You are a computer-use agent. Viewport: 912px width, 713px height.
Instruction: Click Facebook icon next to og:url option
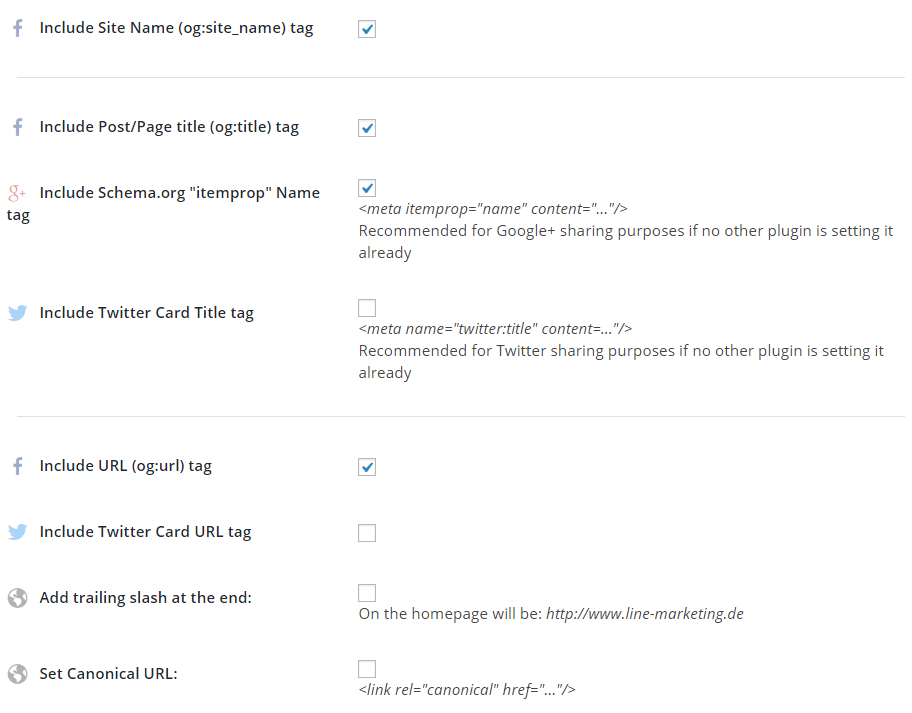pyautogui.click(x=18, y=466)
